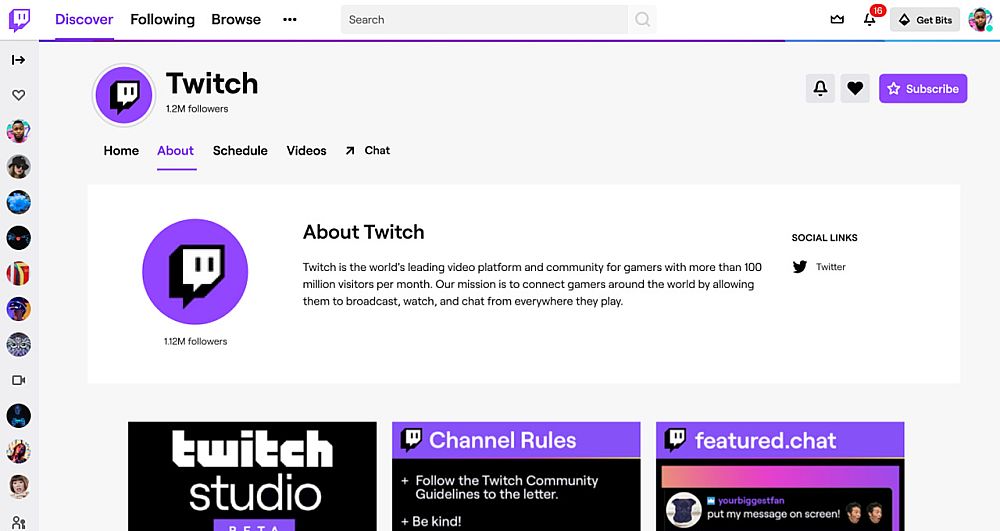This screenshot has height=531, width=1000.
Task: Open the user avatar account menu
Action: click(980, 20)
